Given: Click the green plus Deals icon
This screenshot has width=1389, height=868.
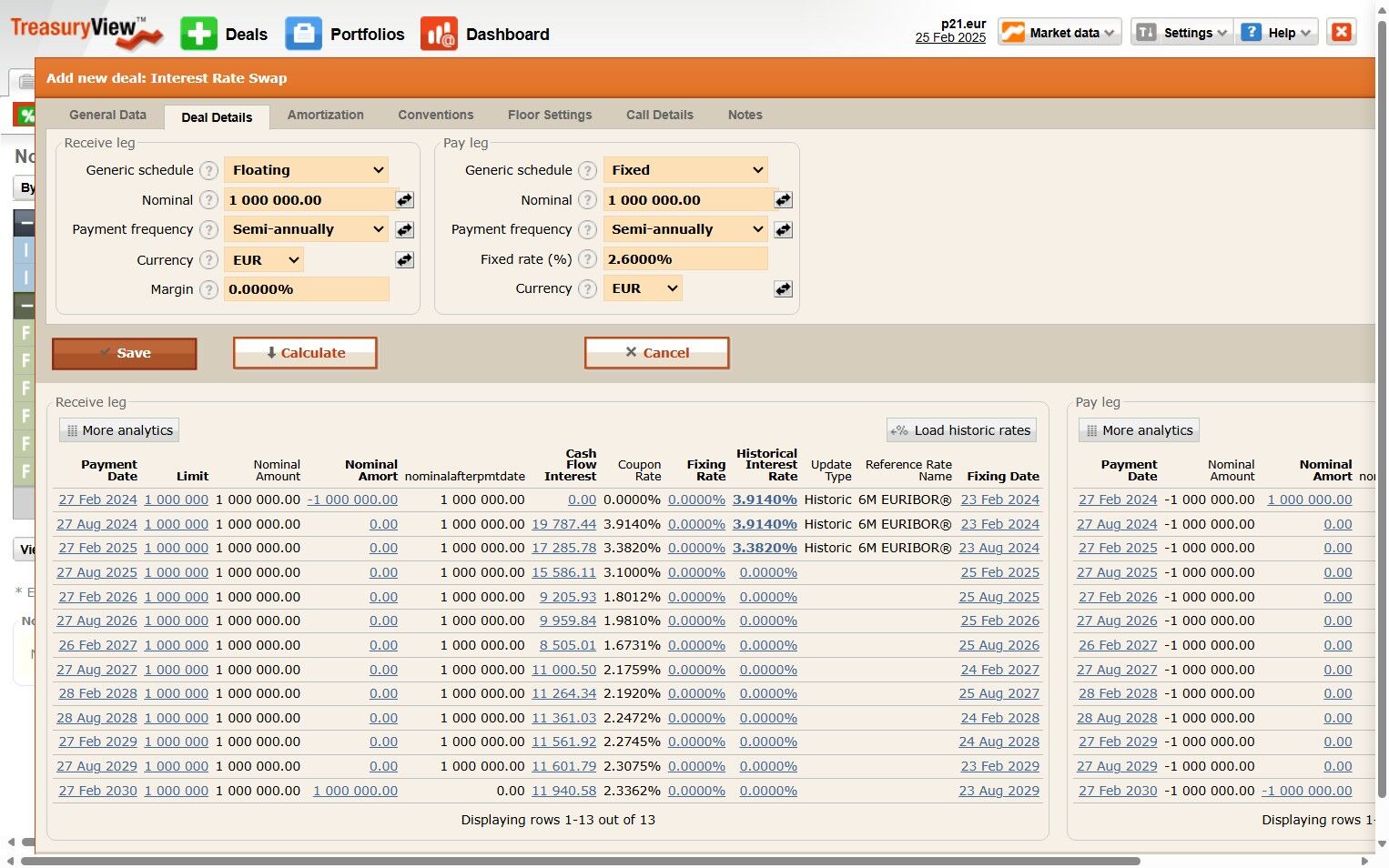Looking at the screenshot, I should pos(198,34).
